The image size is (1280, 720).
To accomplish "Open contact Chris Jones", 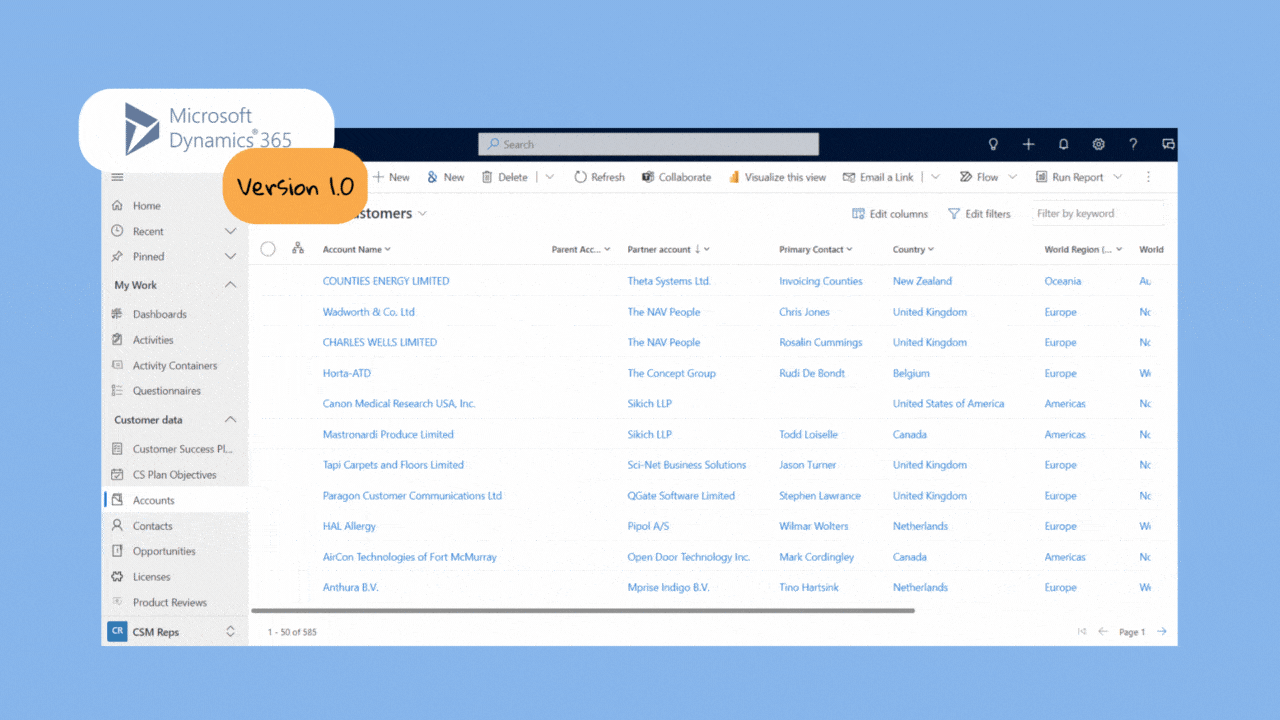I will [804, 312].
